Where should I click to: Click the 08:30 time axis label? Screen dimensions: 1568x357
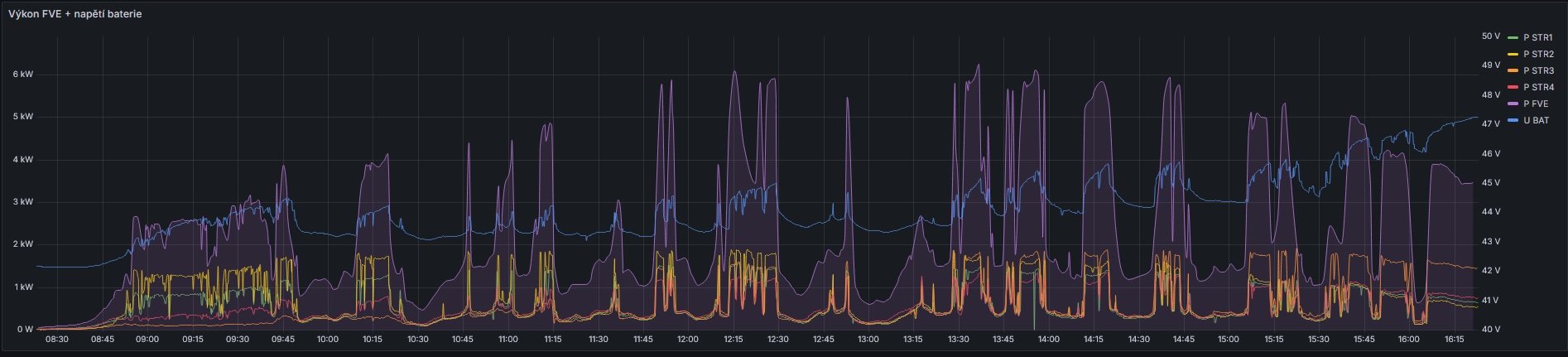click(x=57, y=340)
